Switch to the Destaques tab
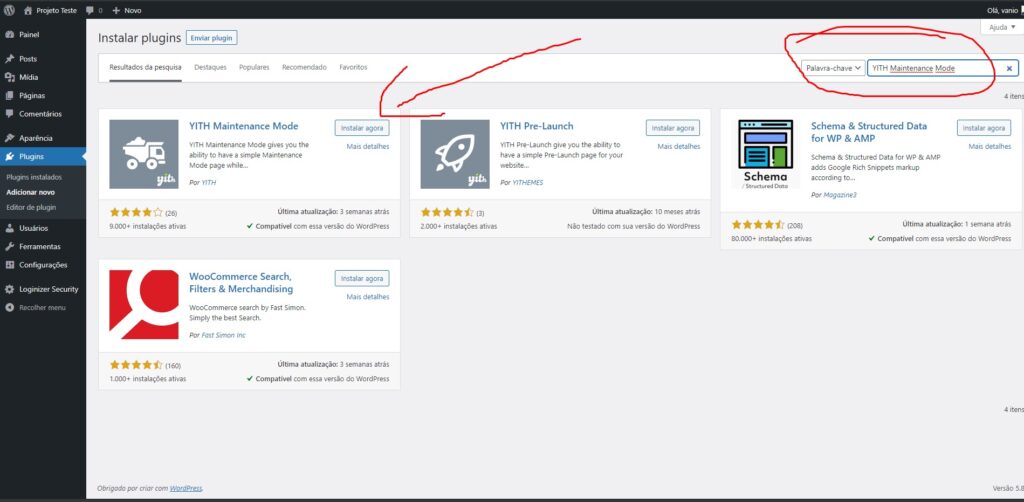The width and height of the screenshot is (1024, 502). 210,67
